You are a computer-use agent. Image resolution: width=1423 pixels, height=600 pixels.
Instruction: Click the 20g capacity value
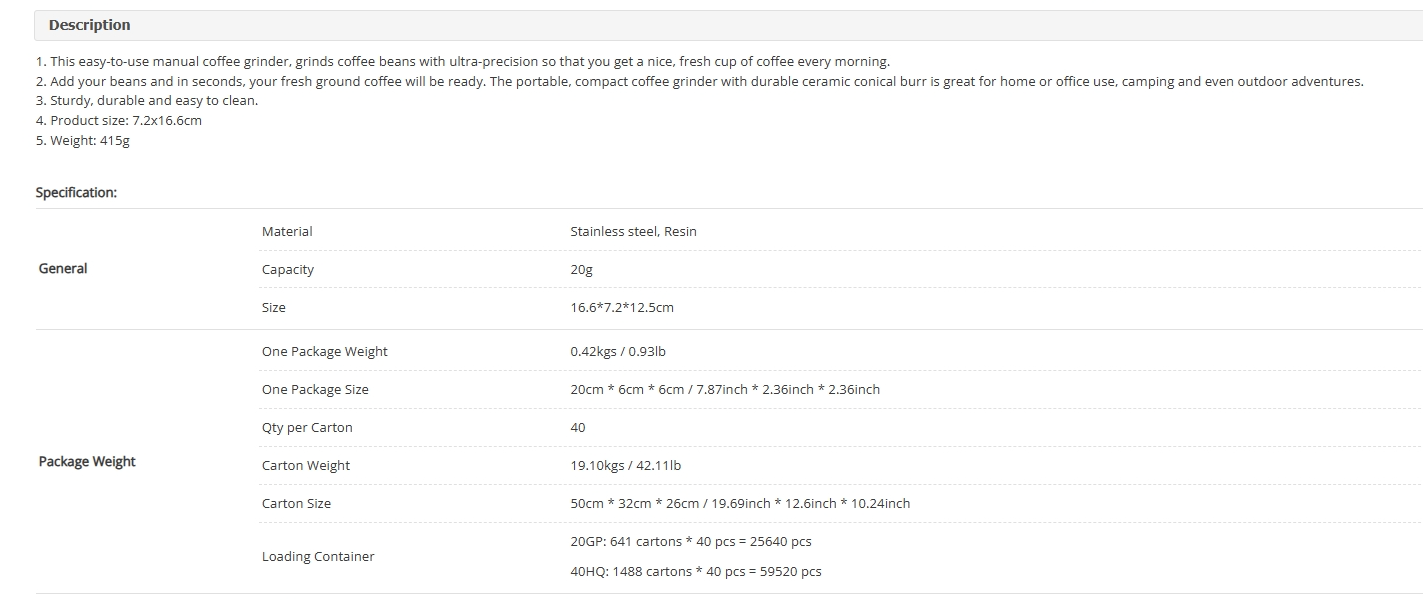click(x=582, y=269)
